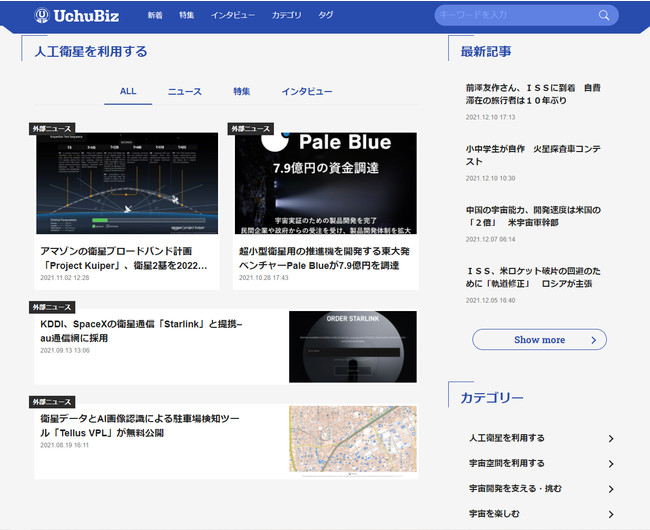
Task: Open the タグ navigation item
Action: [x=325, y=15]
